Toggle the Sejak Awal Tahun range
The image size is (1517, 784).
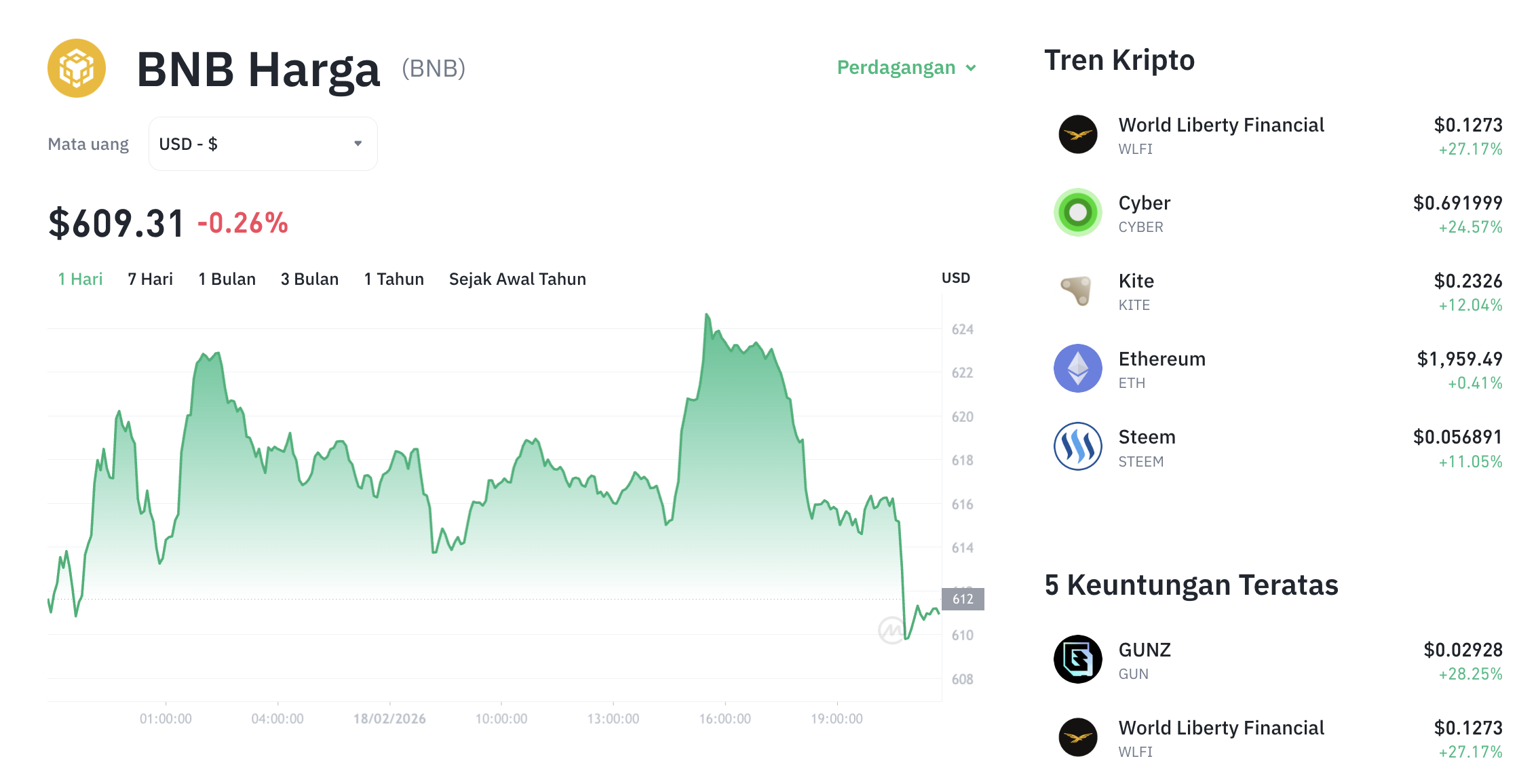[518, 279]
